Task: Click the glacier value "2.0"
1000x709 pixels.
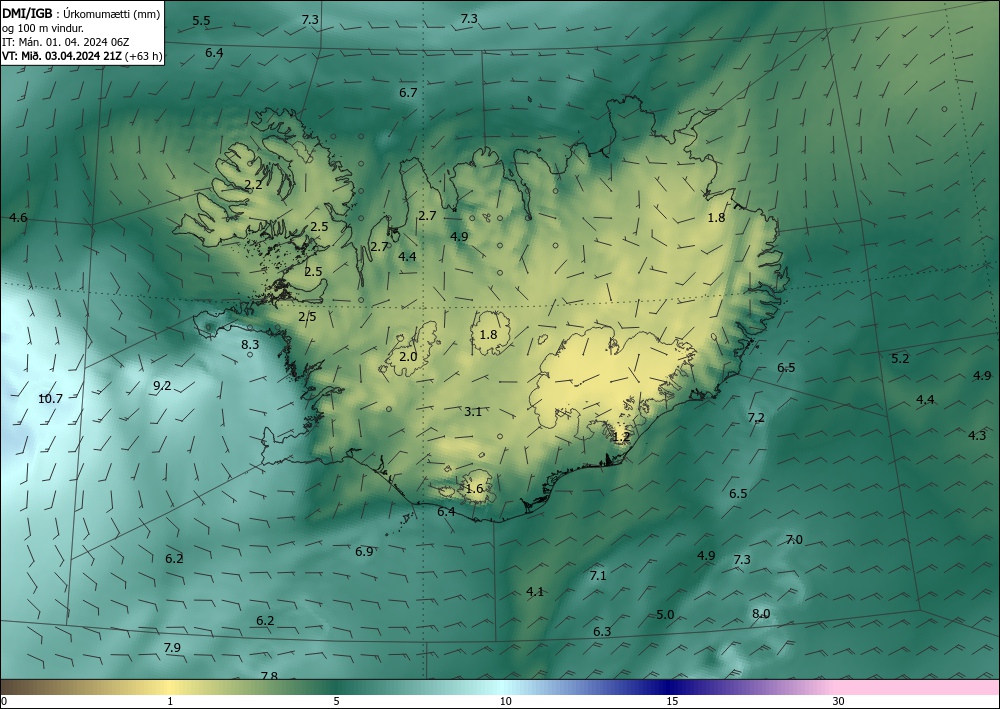Action: [x=408, y=356]
